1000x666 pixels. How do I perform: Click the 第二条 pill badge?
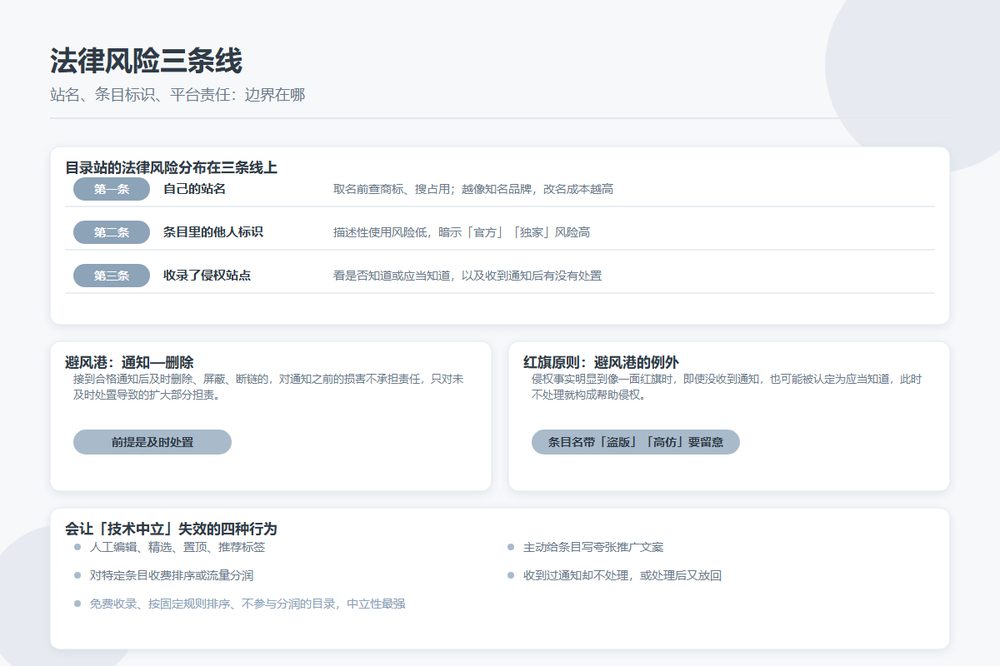pos(112,232)
